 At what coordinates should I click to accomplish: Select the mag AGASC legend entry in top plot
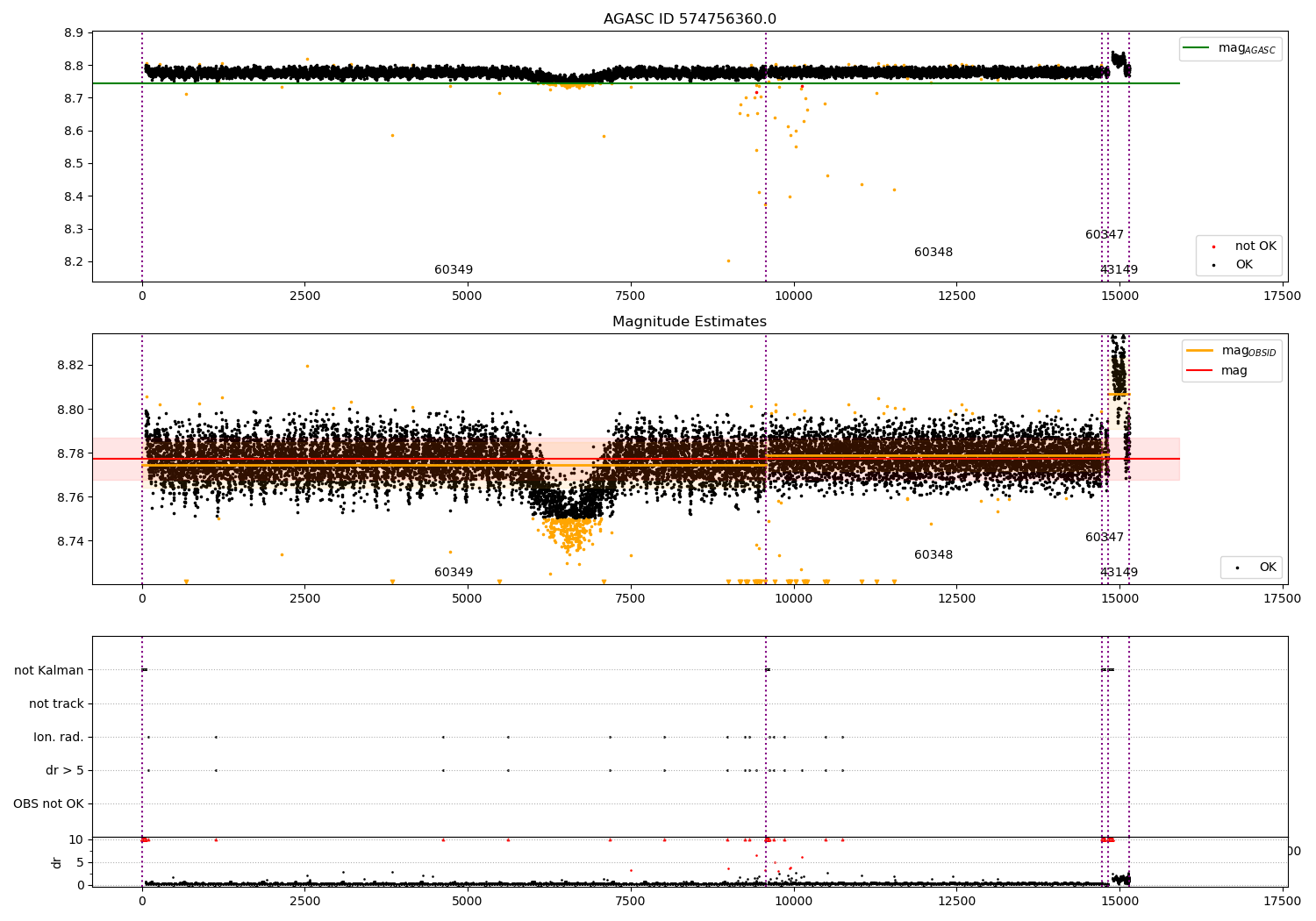point(1230,49)
